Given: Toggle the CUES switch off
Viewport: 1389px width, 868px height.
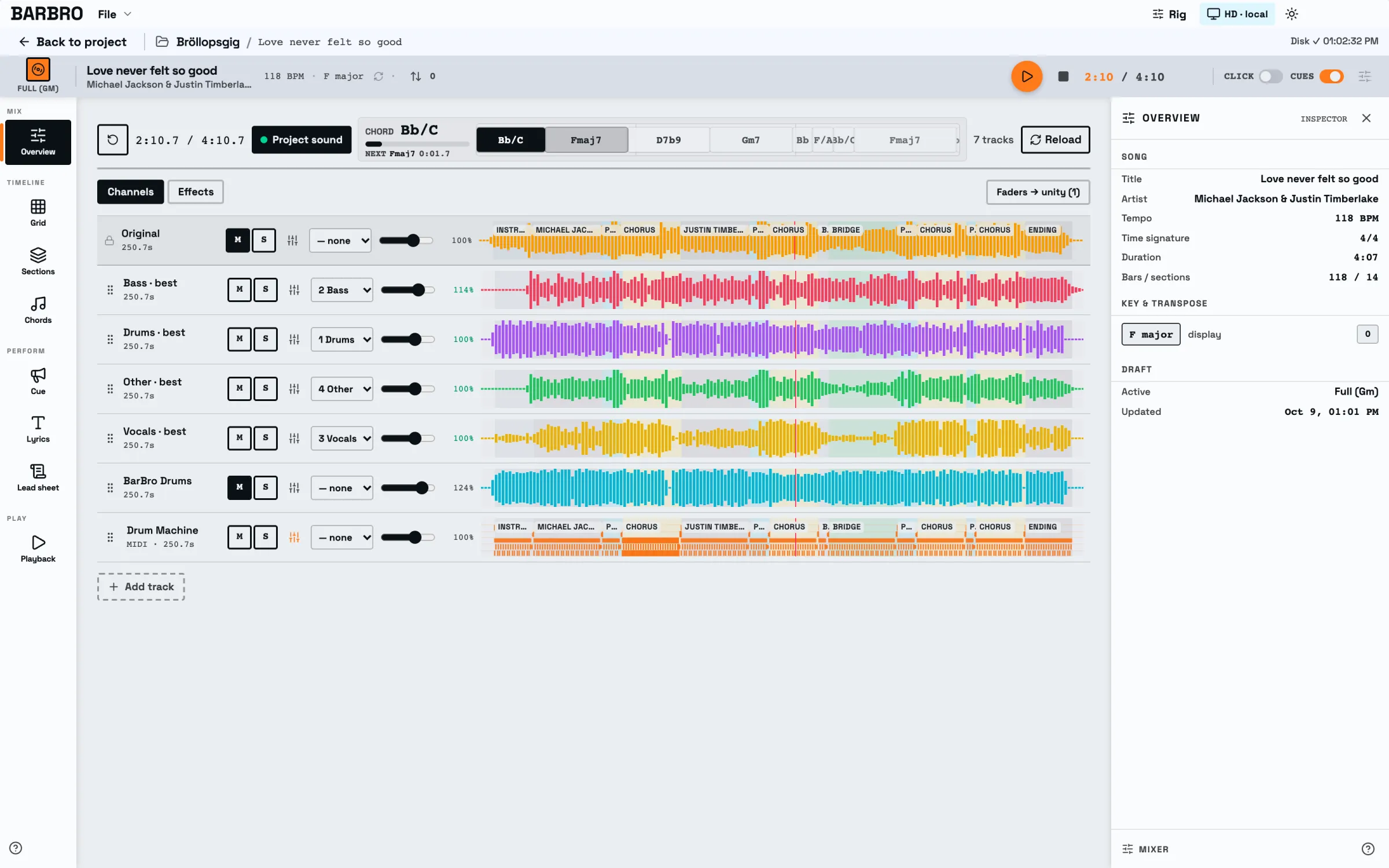Looking at the screenshot, I should 1331,76.
